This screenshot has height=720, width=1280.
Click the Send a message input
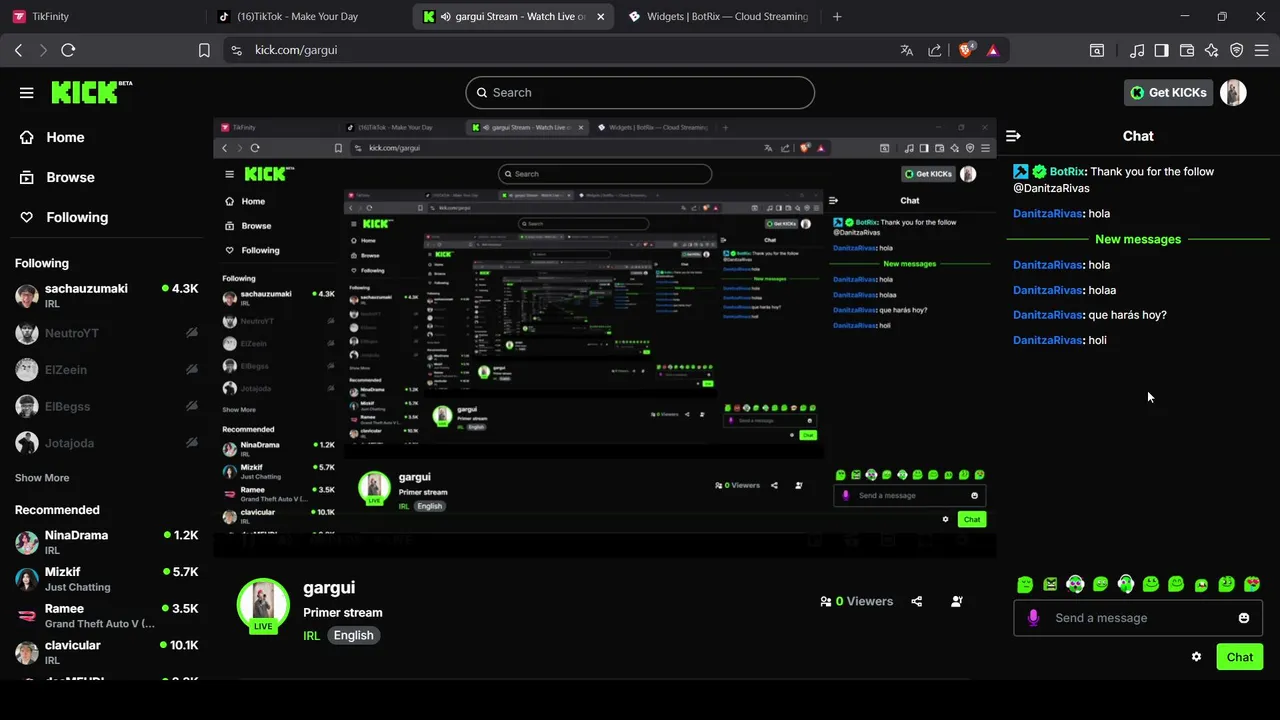coord(1140,618)
